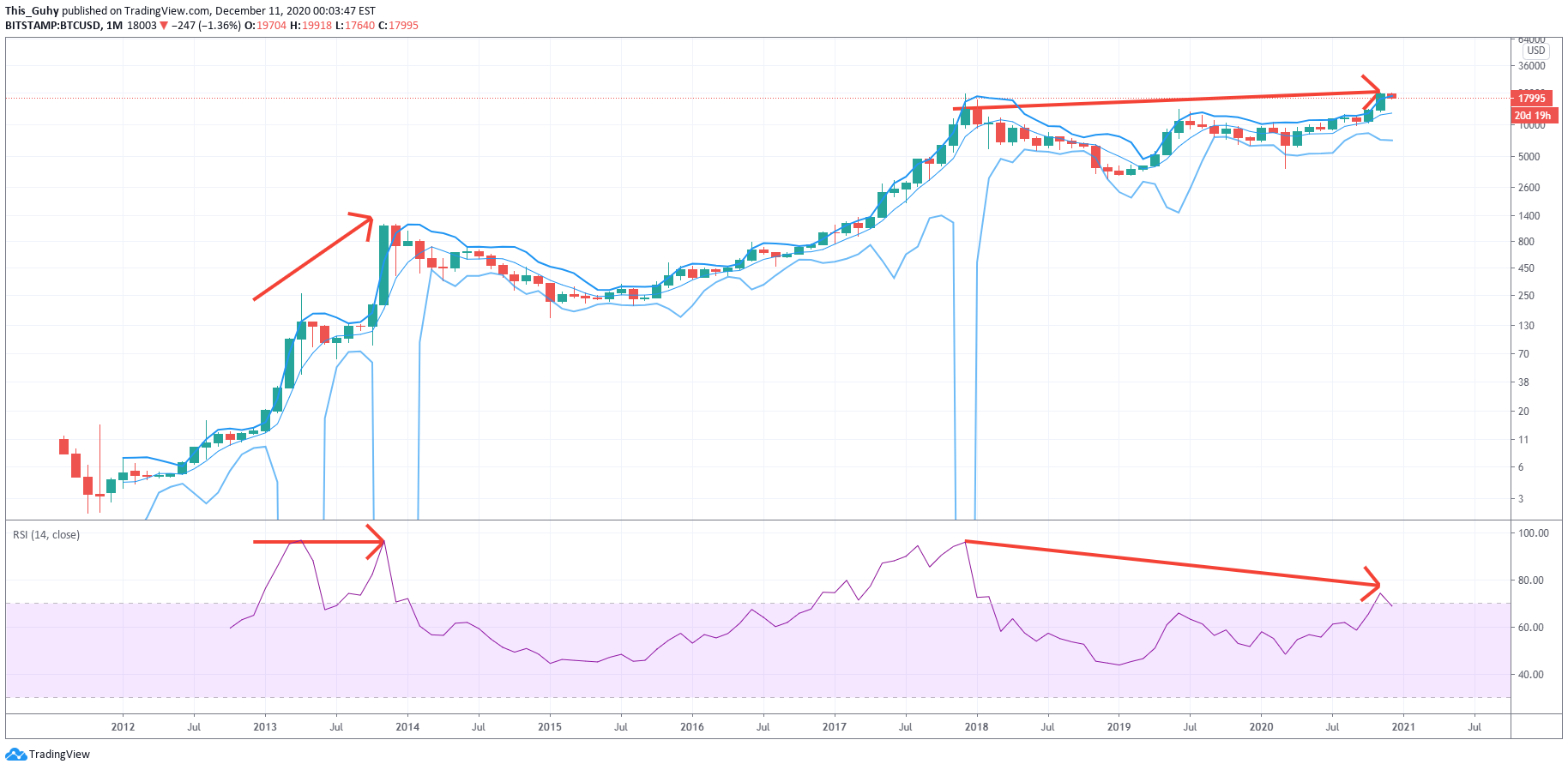Click the 1M timeframe label
Viewport: 1568px width, 770px height.
(114, 26)
